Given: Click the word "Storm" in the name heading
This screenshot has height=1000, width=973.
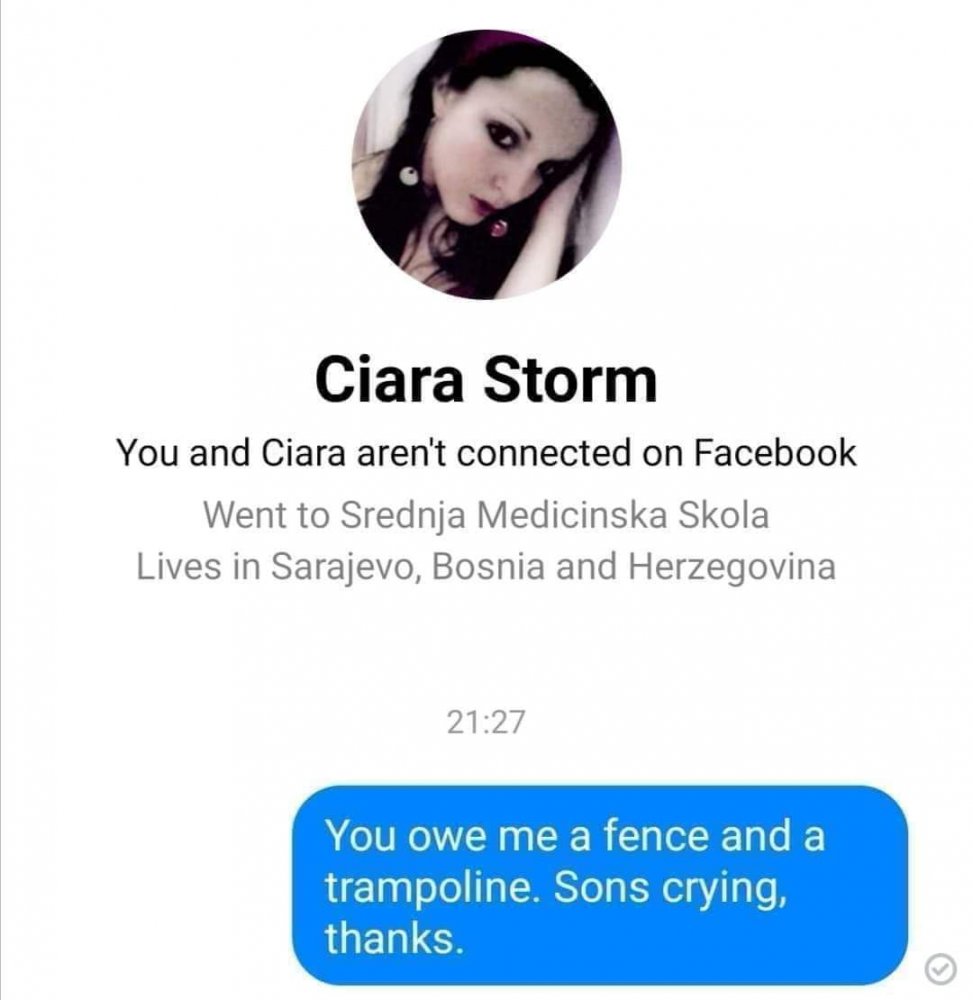Looking at the screenshot, I should point(569,379).
